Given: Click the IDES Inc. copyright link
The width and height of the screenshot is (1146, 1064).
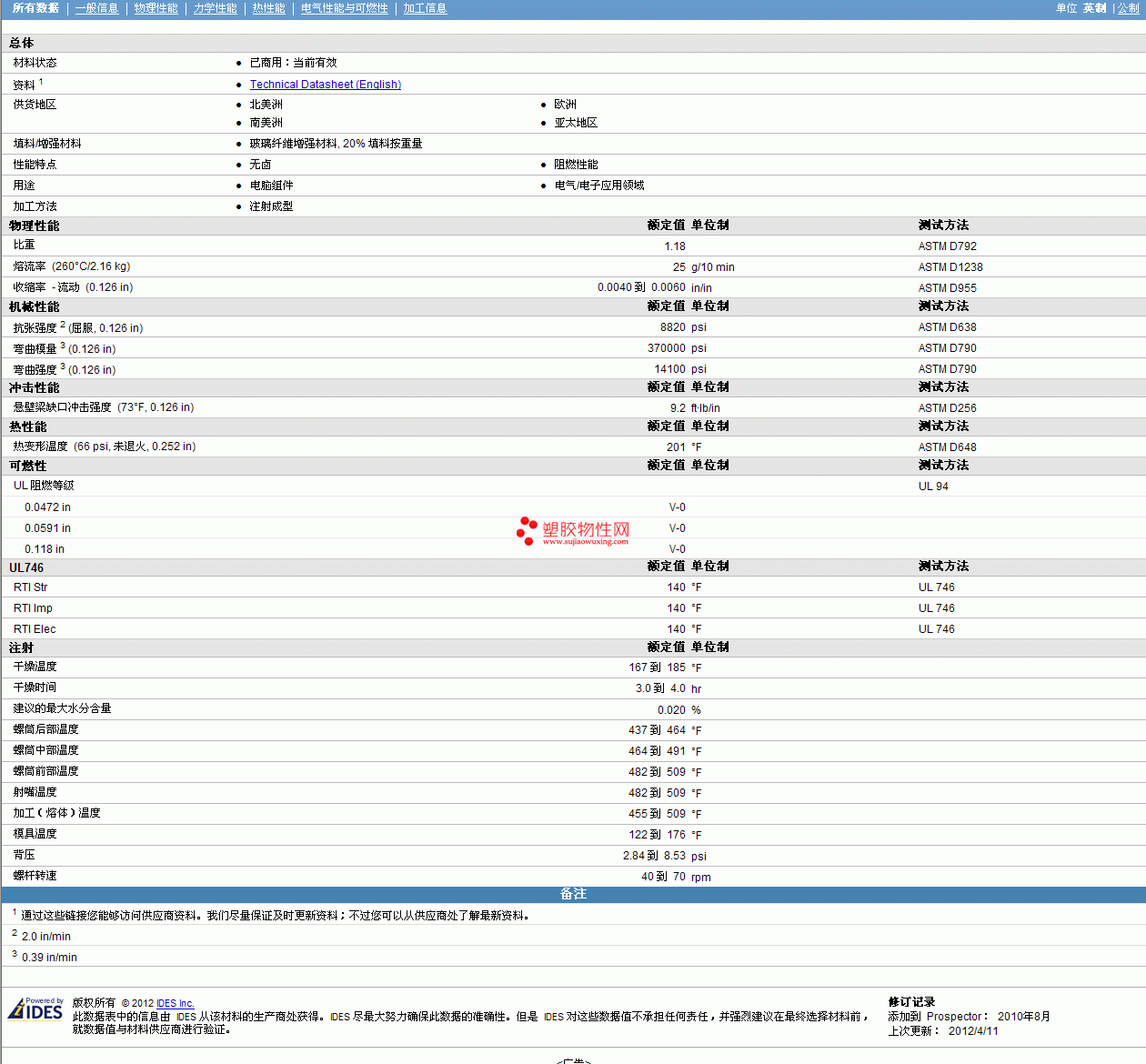Looking at the screenshot, I should 176,1003.
